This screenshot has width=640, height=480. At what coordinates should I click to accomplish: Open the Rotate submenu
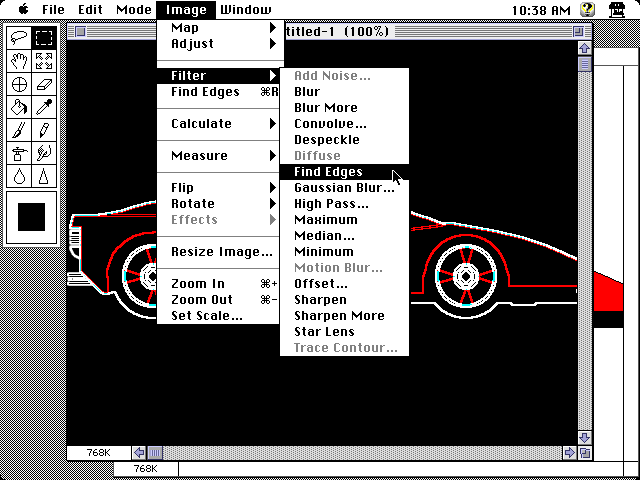pyautogui.click(x=220, y=204)
